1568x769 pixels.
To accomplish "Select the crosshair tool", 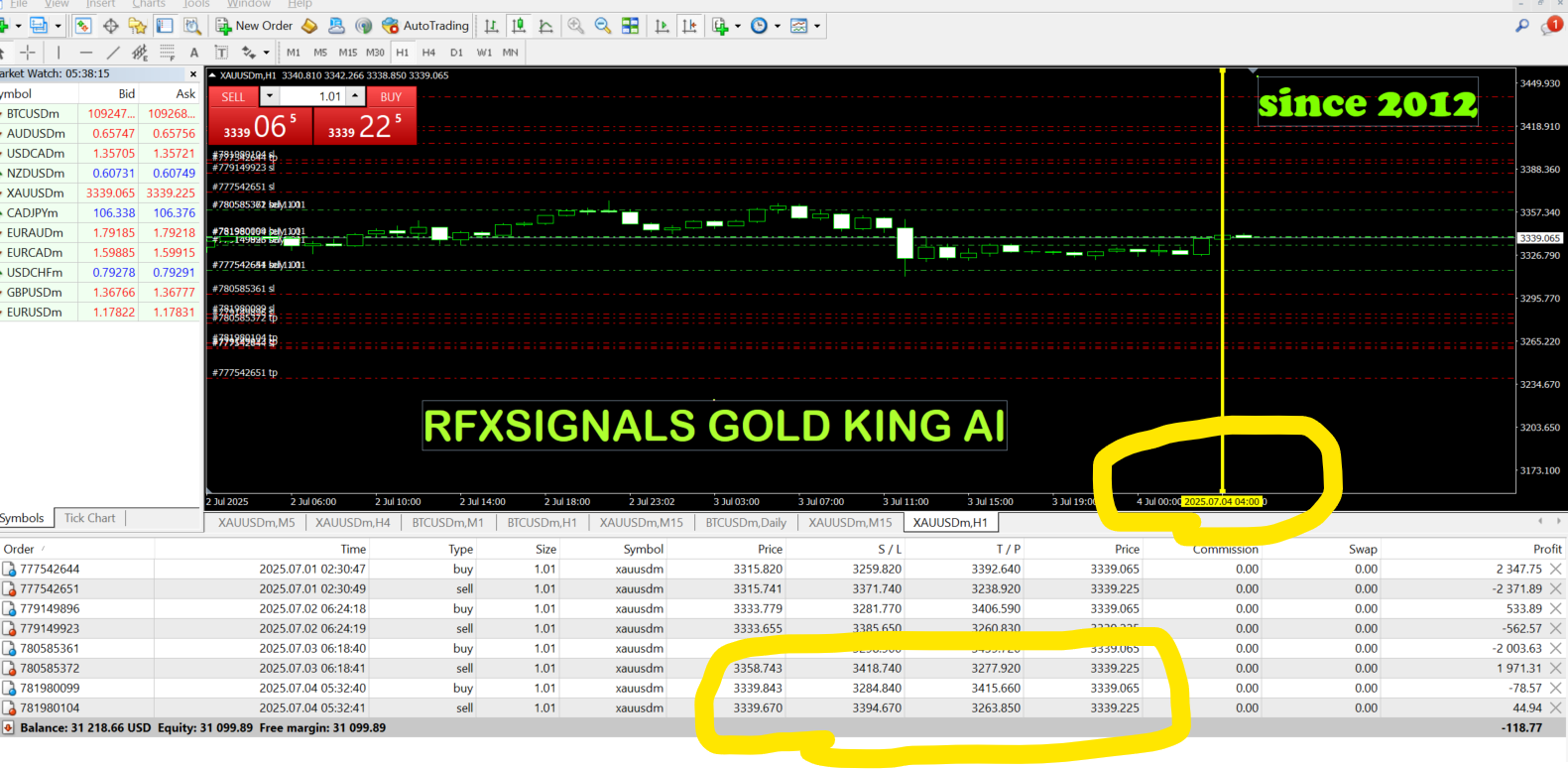I will 27,52.
